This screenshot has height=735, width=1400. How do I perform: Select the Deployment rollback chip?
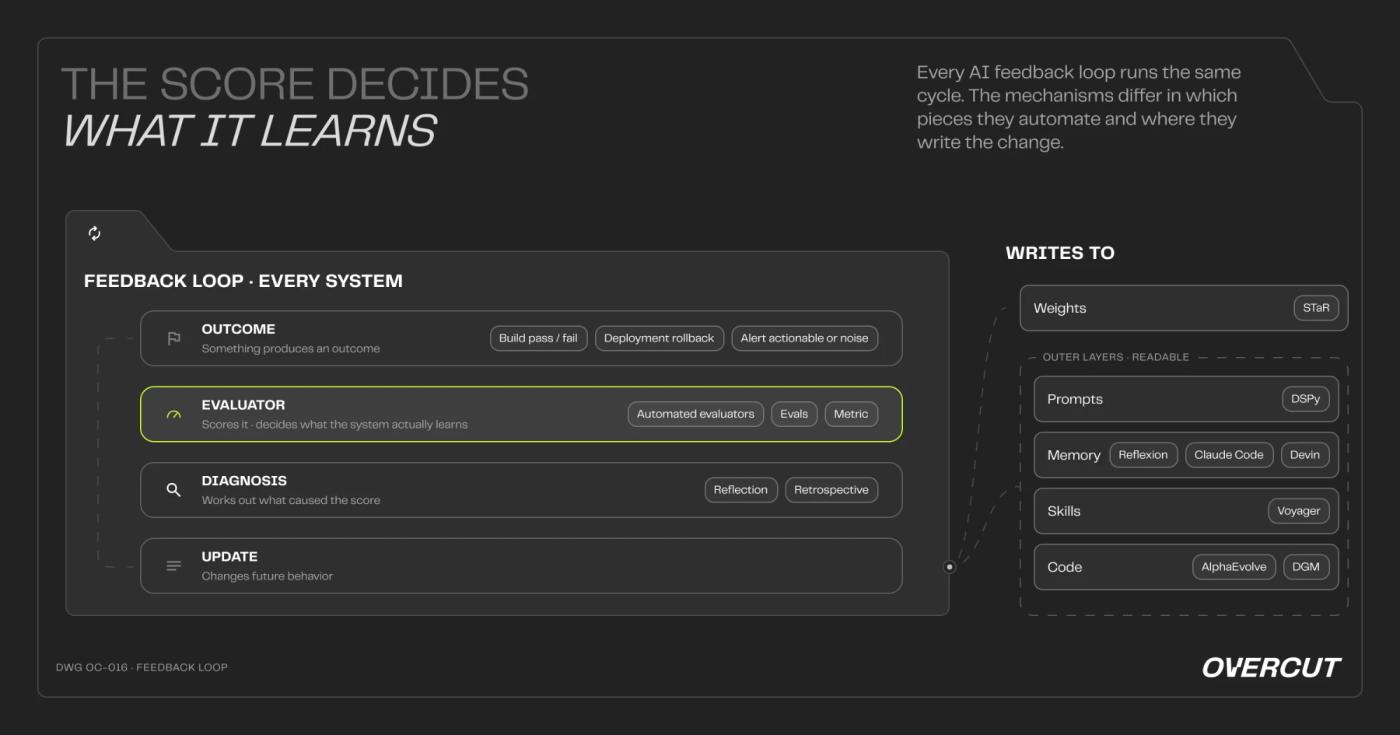(659, 338)
